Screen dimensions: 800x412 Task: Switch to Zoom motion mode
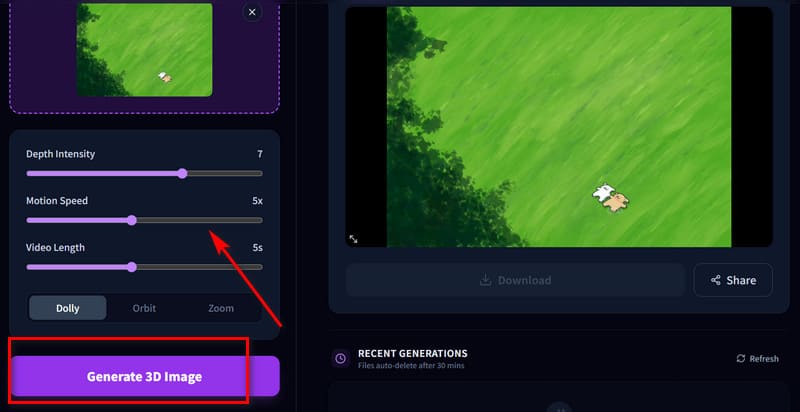click(221, 308)
